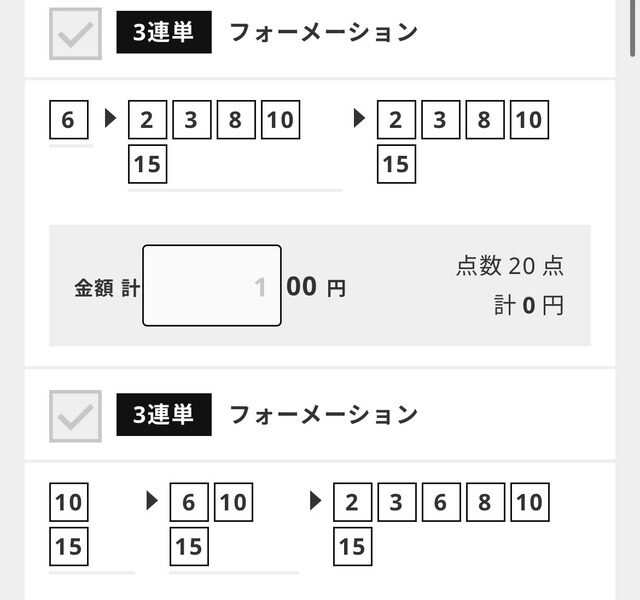
Task: Toggle the second 3連単 formation checkbox
Action: click(x=75, y=416)
